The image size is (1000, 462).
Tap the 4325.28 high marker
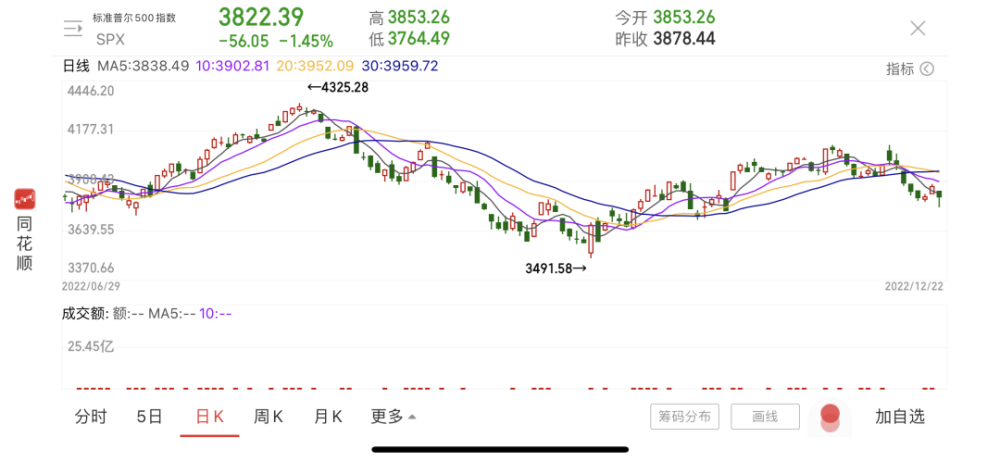click(x=338, y=88)
